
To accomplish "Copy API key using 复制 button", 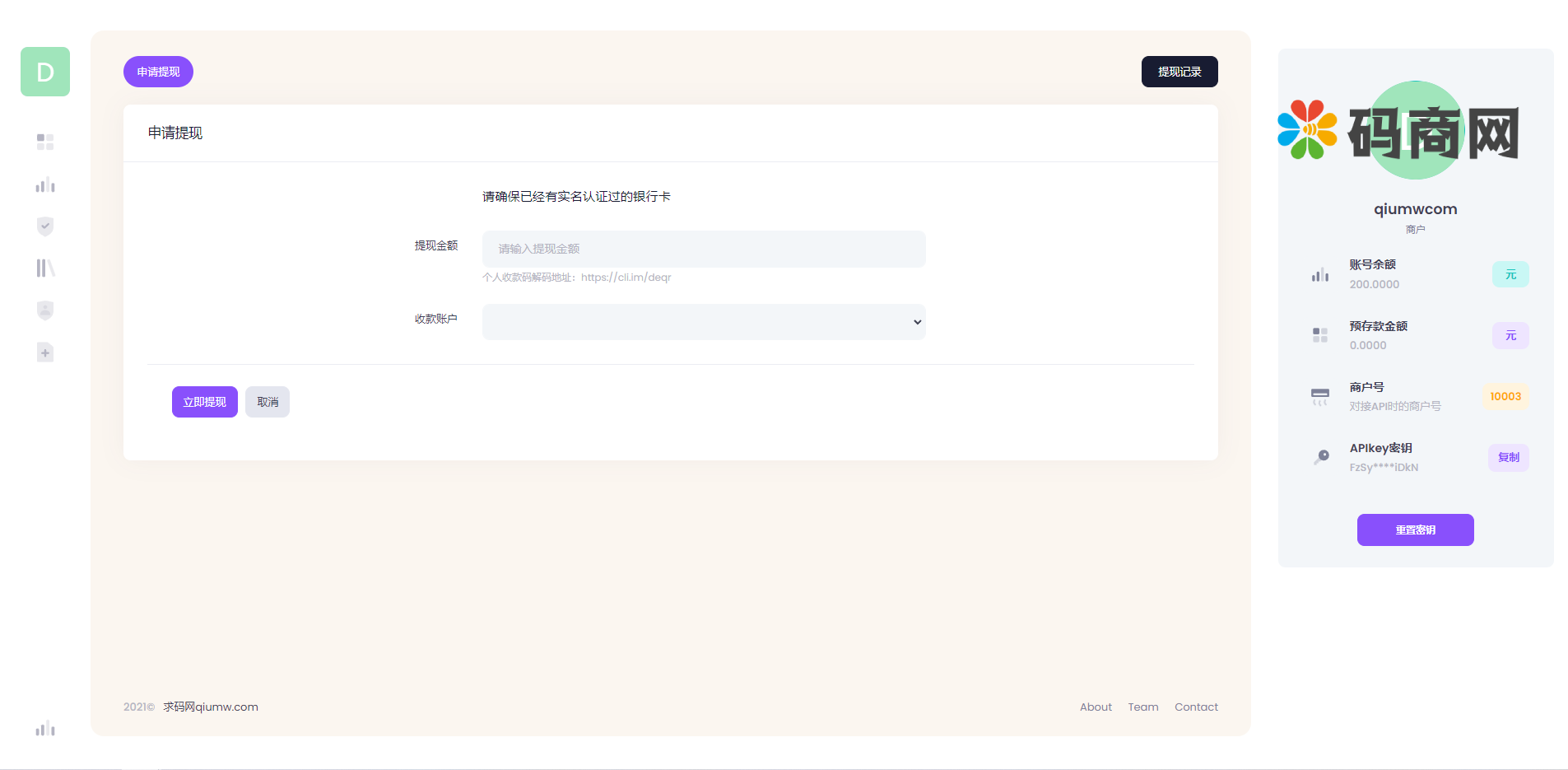I will tap(1508, 457).
